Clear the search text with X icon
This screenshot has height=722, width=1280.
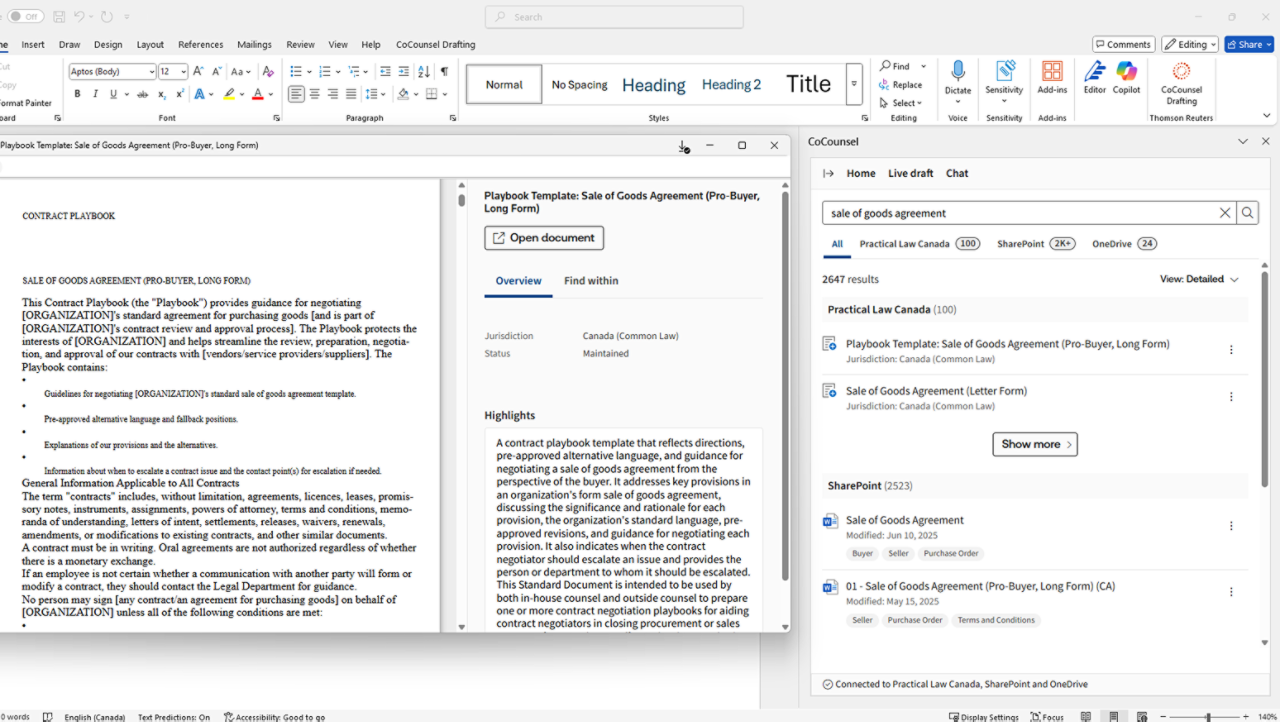(1225, 213)
